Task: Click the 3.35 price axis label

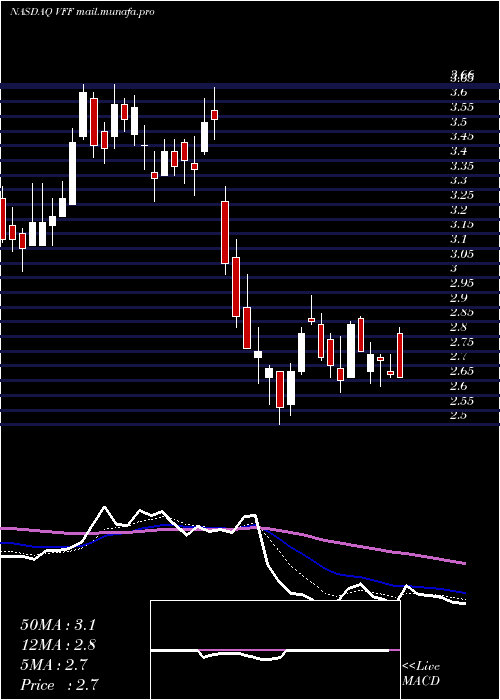Action: [462, 166]
